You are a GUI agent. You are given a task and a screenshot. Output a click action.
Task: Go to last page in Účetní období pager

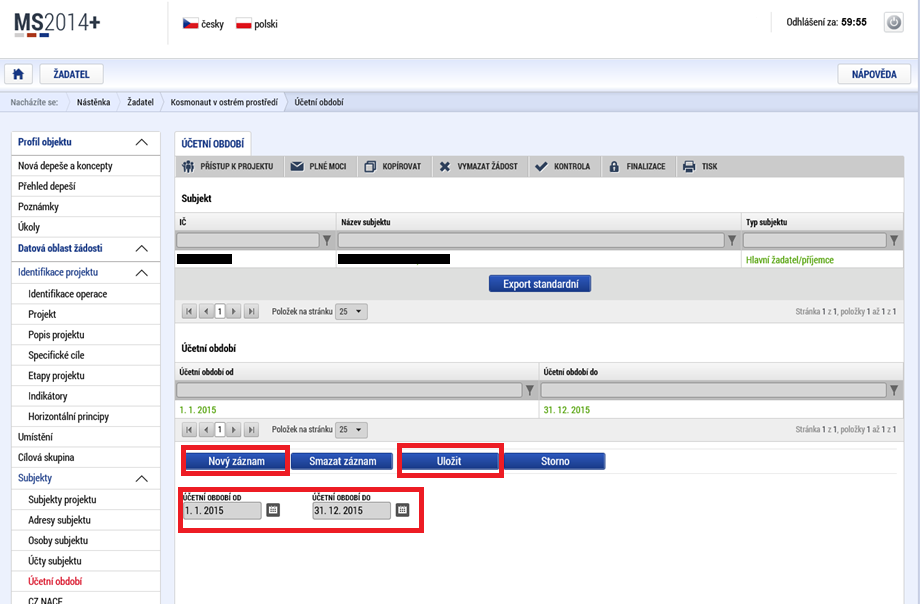(x=251, y=430)
